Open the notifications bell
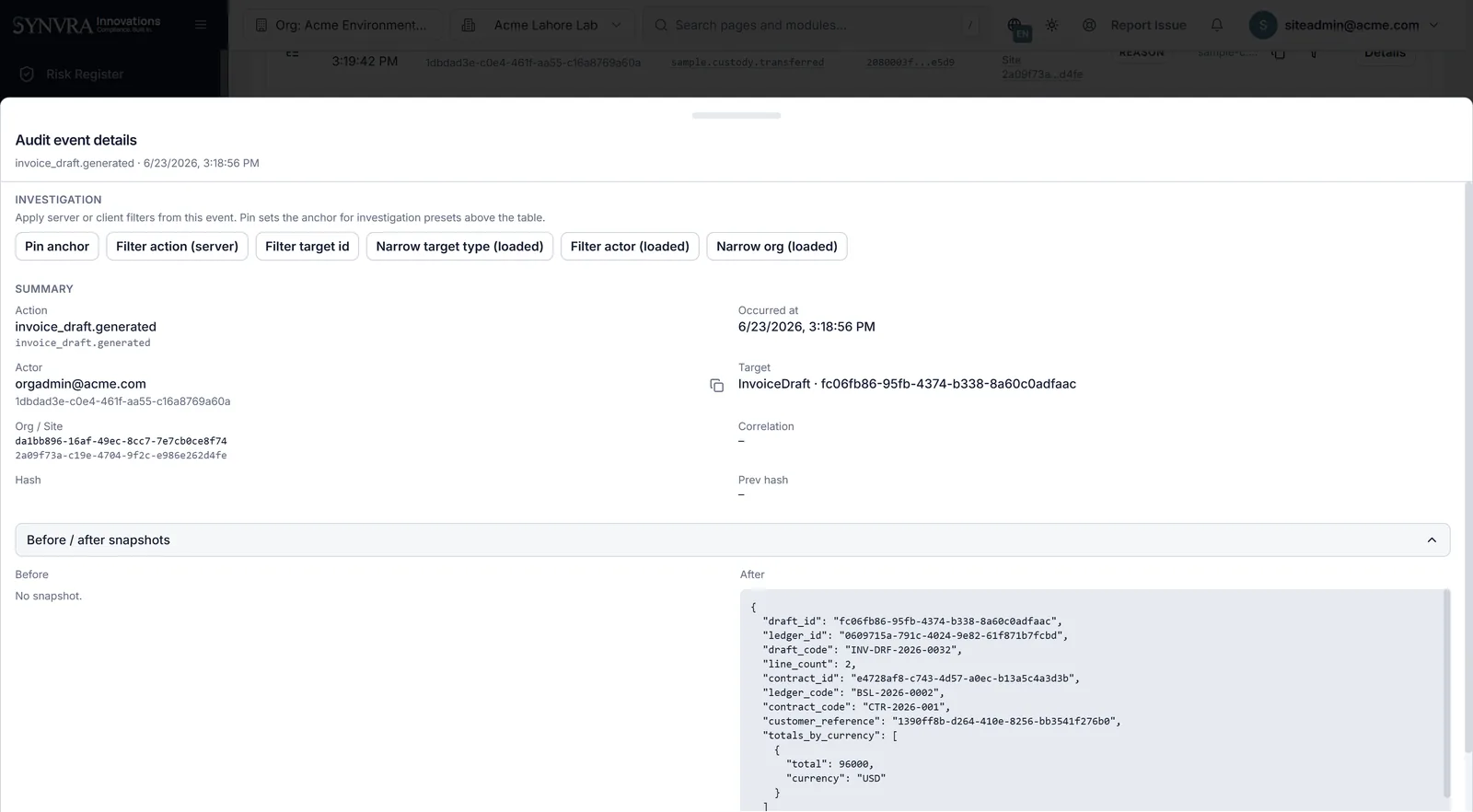The width and height of the screenshot is (1473, 812). [x=1217, y=25]
